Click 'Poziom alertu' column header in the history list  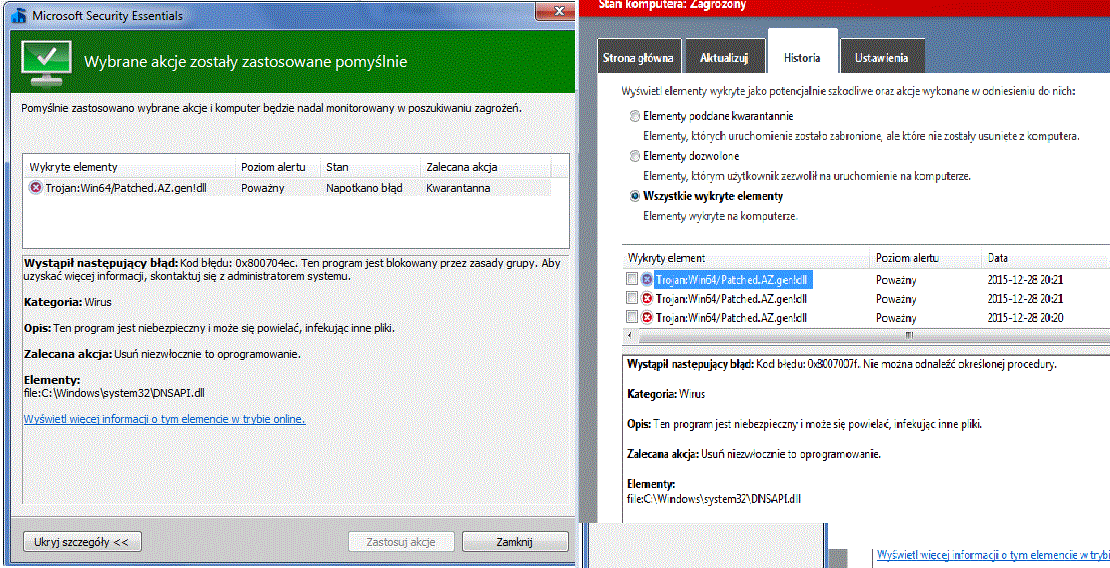(926, 258)
